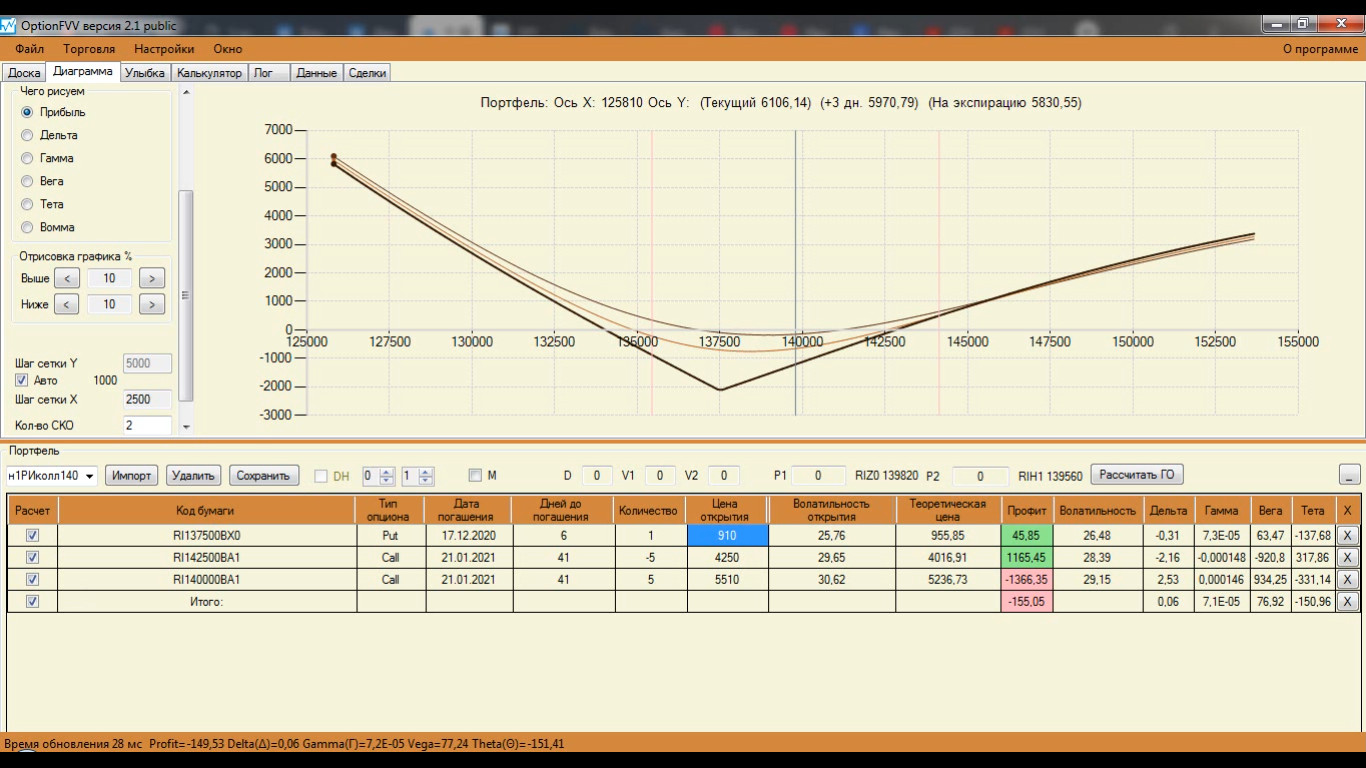The width and height of the screenshot is (1366, 768).
Task: Open the н1РИколл140 portfolio dropdown
Action: 90,476
